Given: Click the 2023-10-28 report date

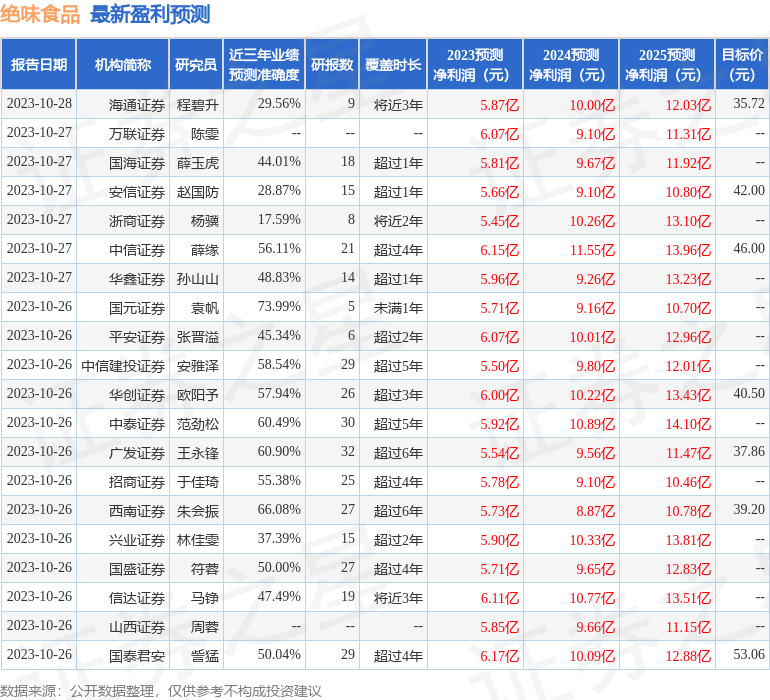Looking at the screenshot, I should (x=39, y=103).
